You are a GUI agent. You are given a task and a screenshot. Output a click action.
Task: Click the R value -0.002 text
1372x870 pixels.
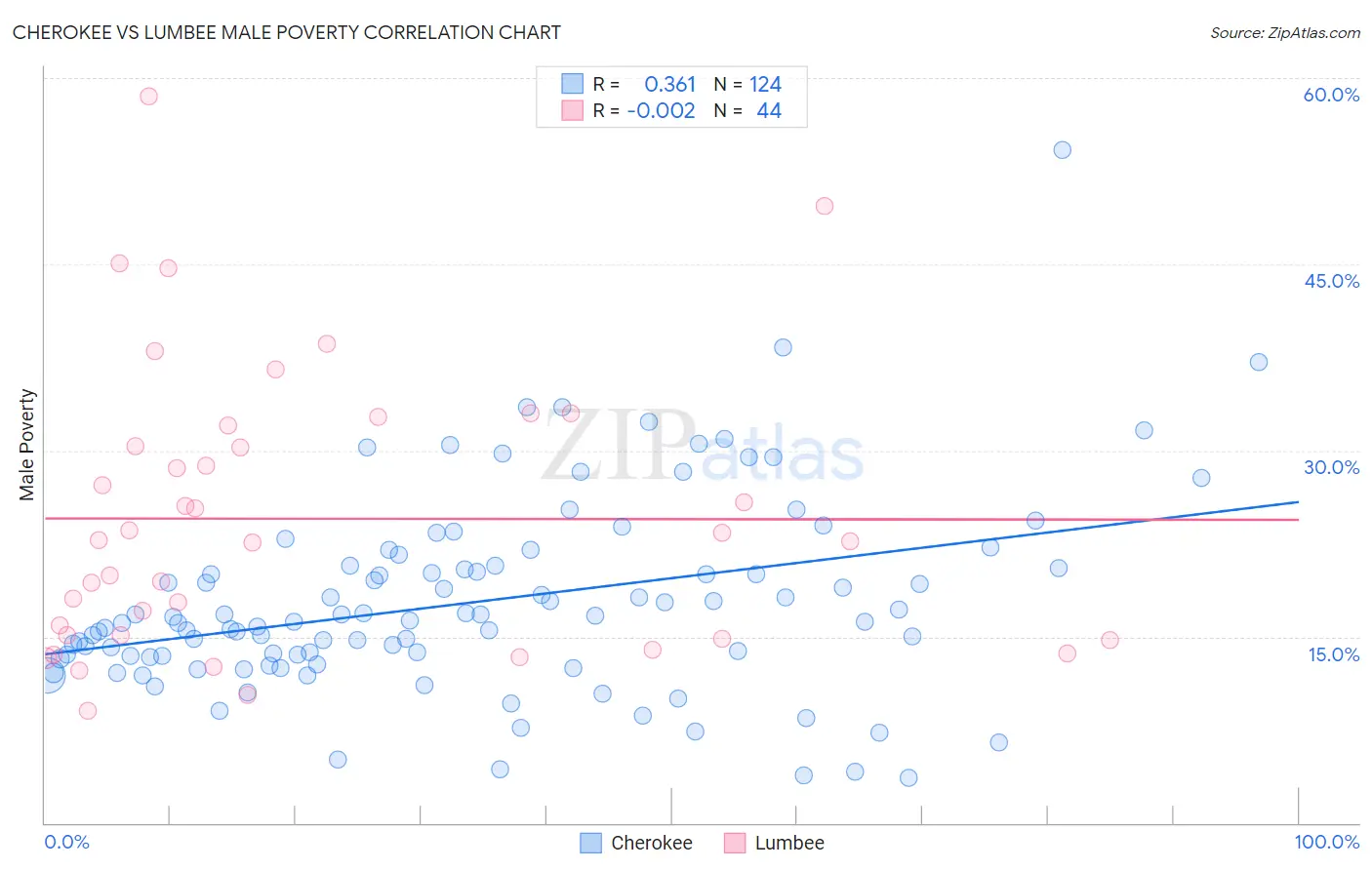tap(661, 110)
